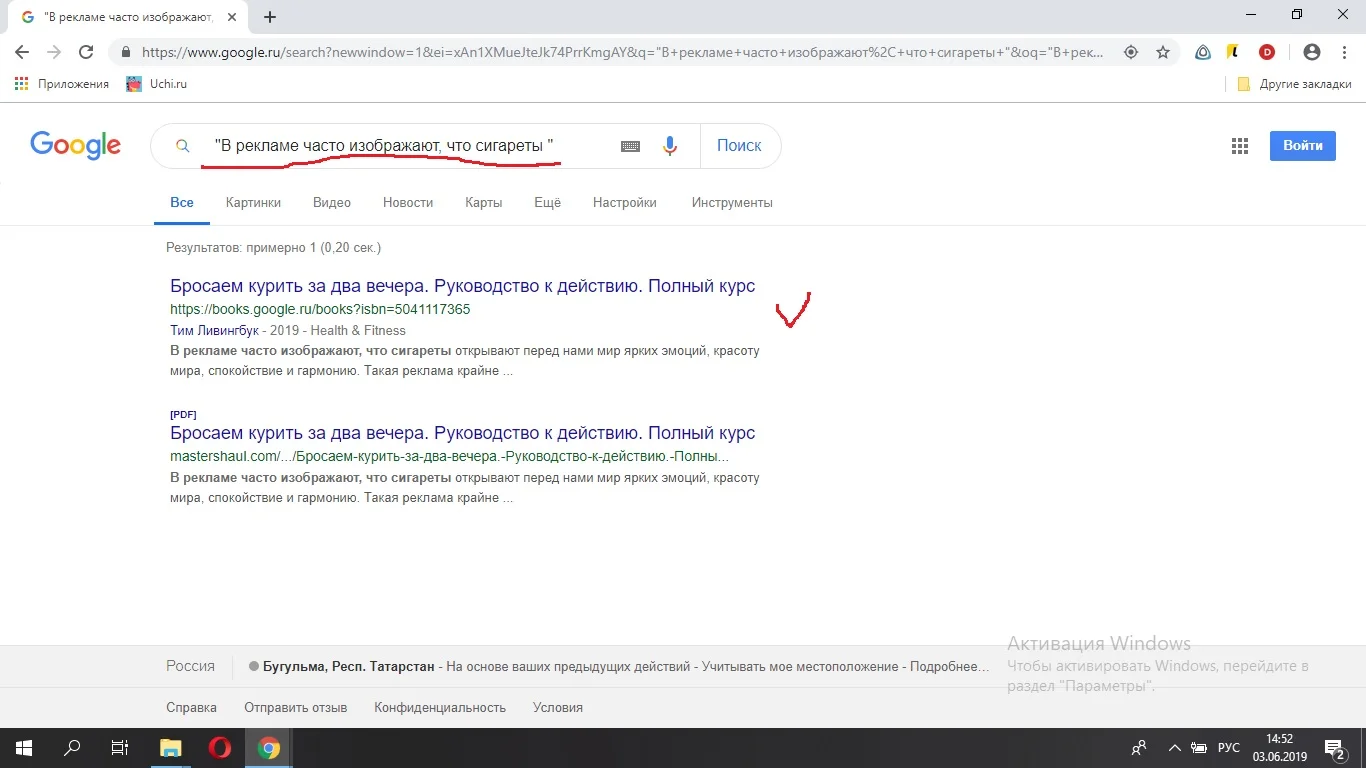Viewport: 1366px width, 768px height.
Task: Open the blue triangular extension icon
Action: (x=1204, y=52)
